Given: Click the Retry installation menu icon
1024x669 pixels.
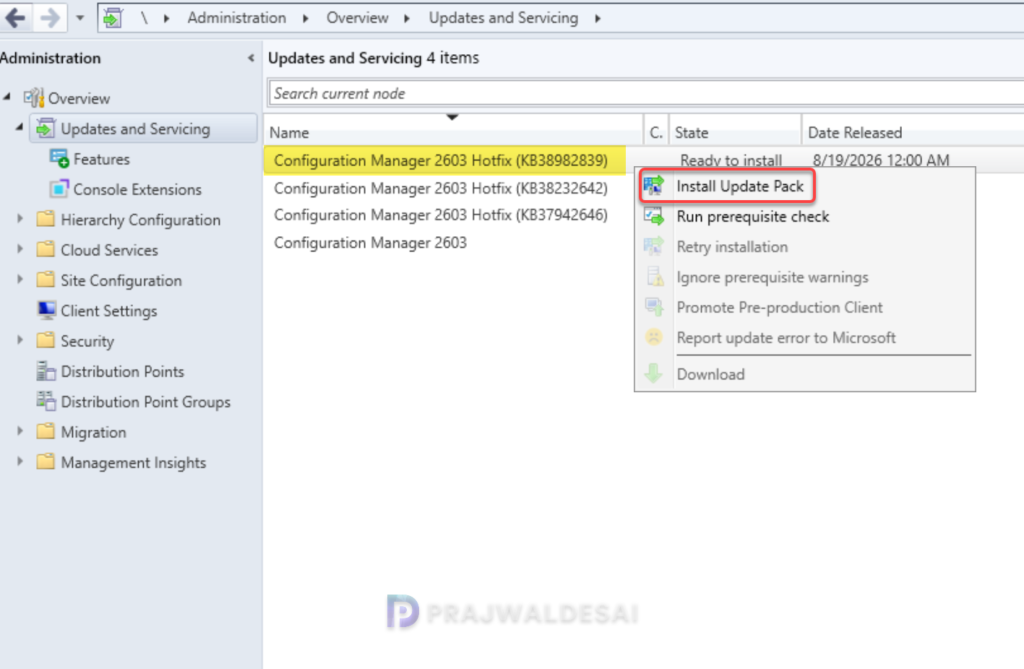Looking at the screenshot, I should [654, 246].
